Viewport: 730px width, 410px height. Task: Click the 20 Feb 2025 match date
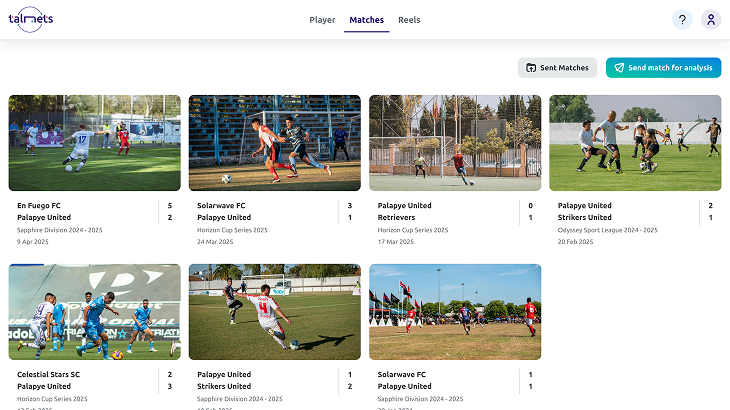[x=575, y=242]
